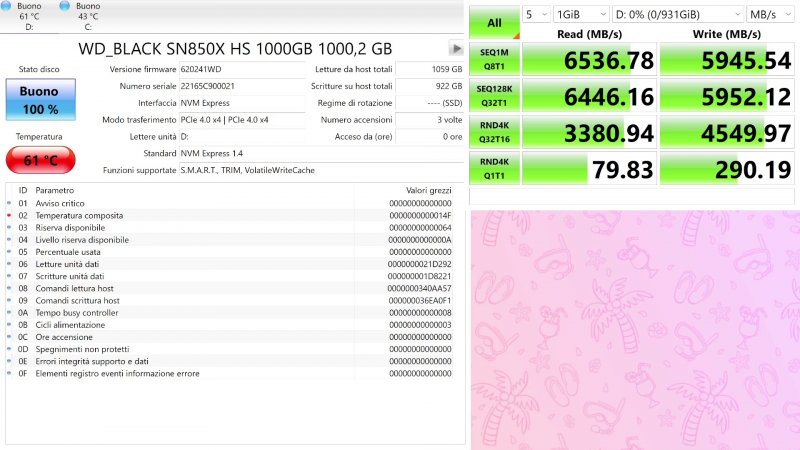
Task: Click the RND4K Q32T16 write result 4549.97
Action: click(727, 132)
